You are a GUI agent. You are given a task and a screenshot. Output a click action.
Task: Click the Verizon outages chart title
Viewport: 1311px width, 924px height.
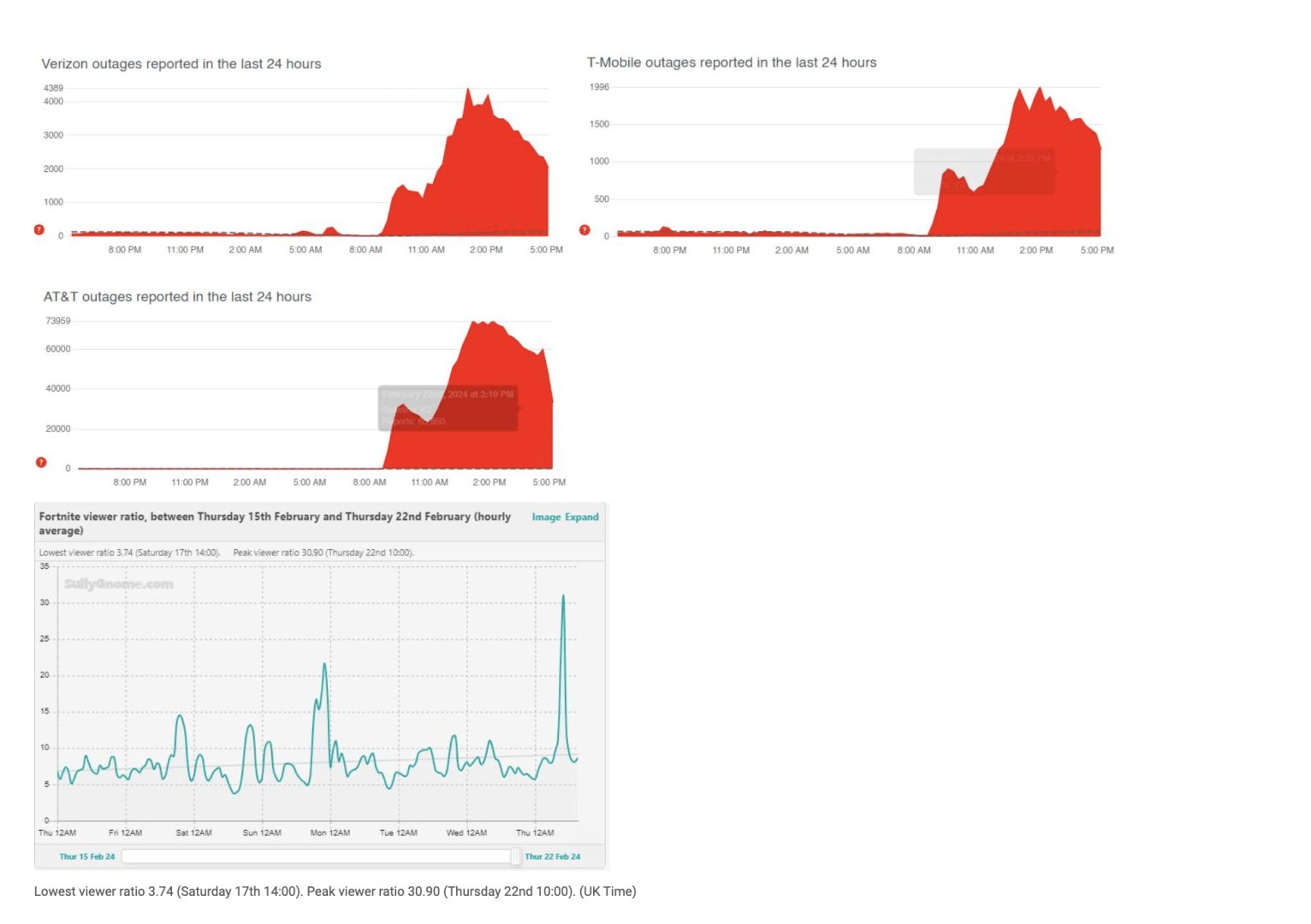tap(181, 64)
